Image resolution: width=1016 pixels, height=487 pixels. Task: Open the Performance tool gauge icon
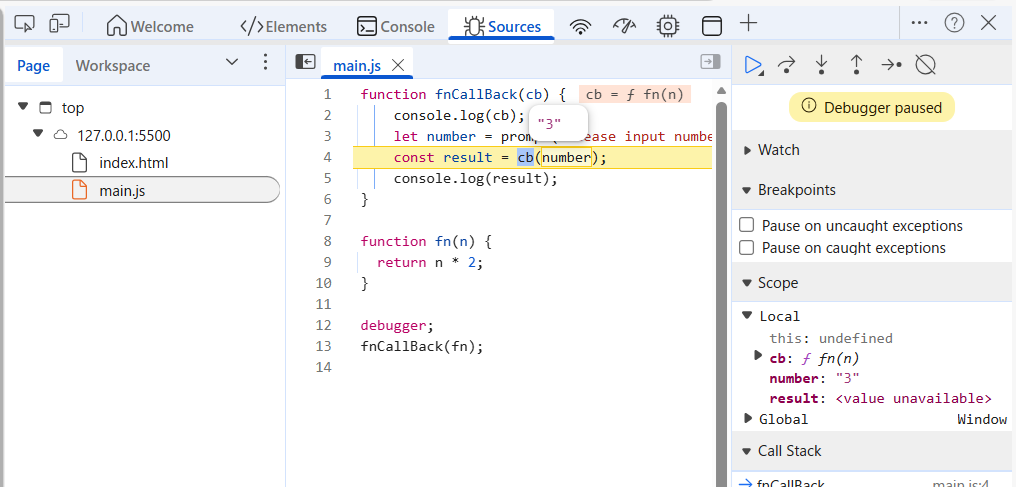coord(625,26)
